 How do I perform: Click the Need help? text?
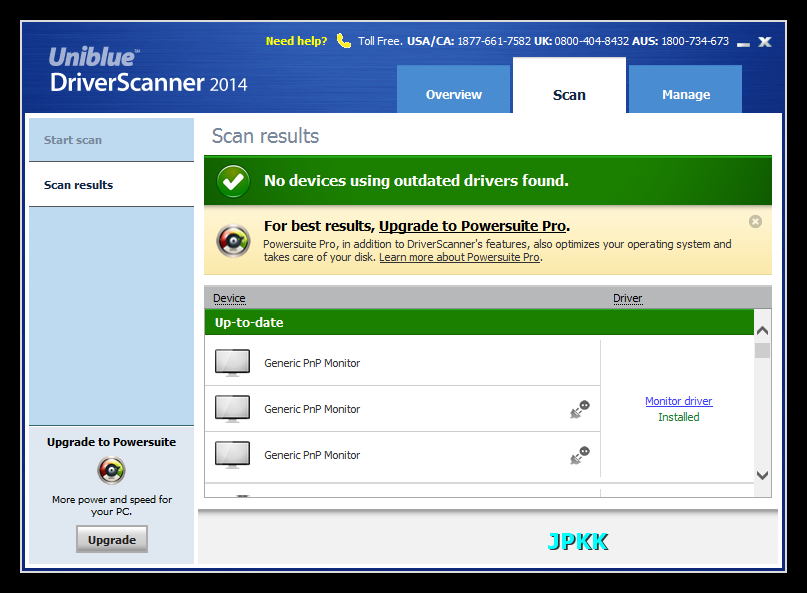[296, 41]
